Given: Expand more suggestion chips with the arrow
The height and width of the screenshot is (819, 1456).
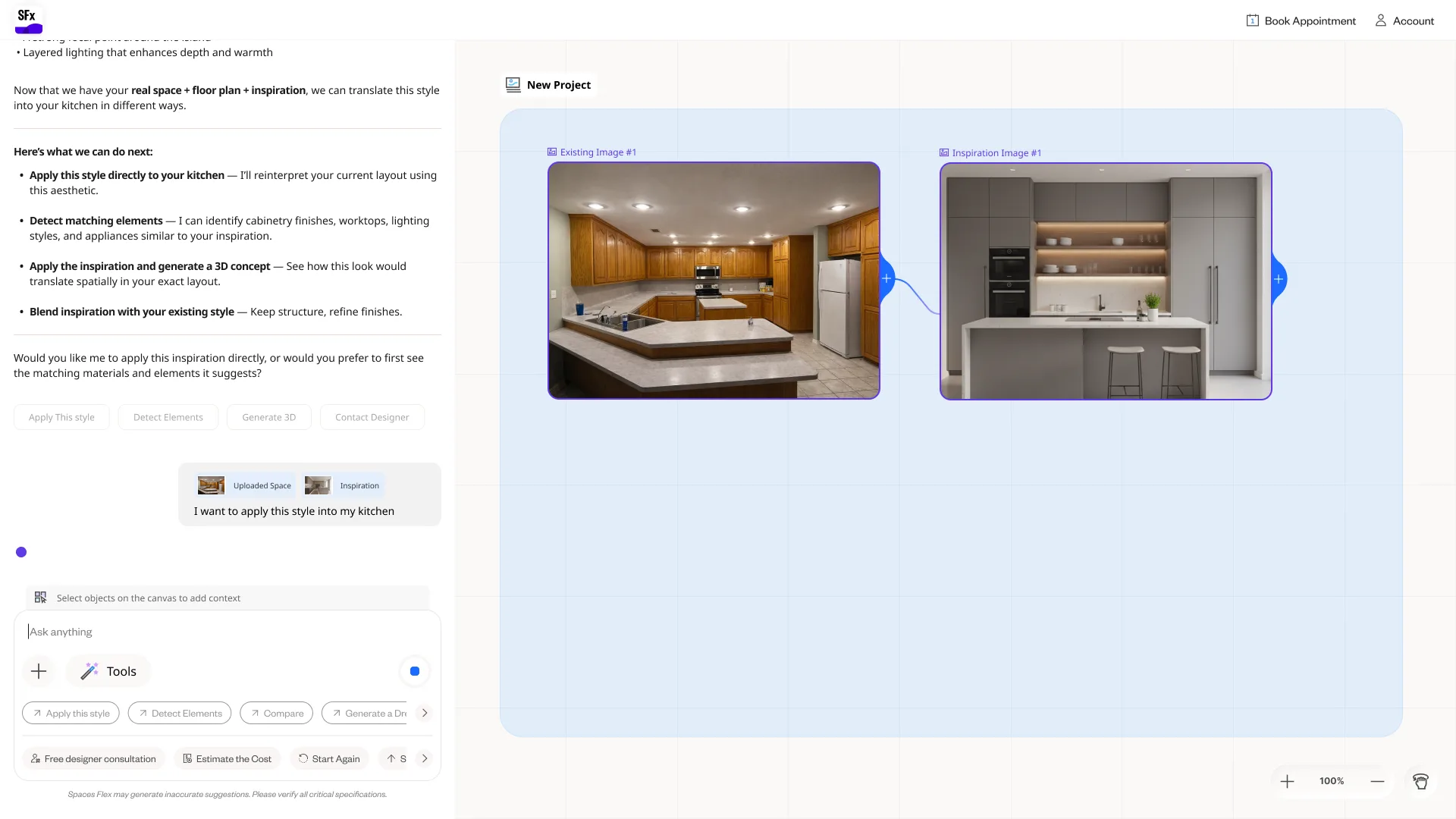Looking at the screenshot, I should point(425,714).
